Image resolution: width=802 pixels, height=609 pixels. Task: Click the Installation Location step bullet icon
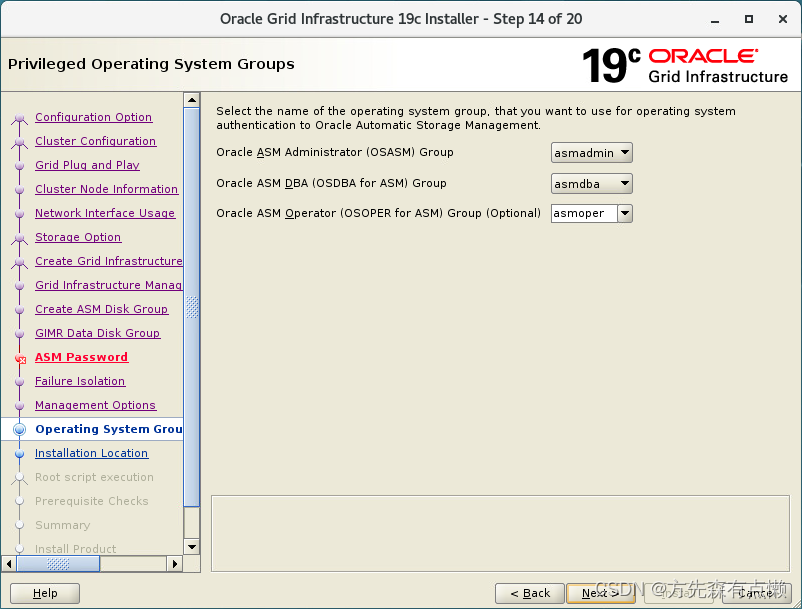point(19,454)
